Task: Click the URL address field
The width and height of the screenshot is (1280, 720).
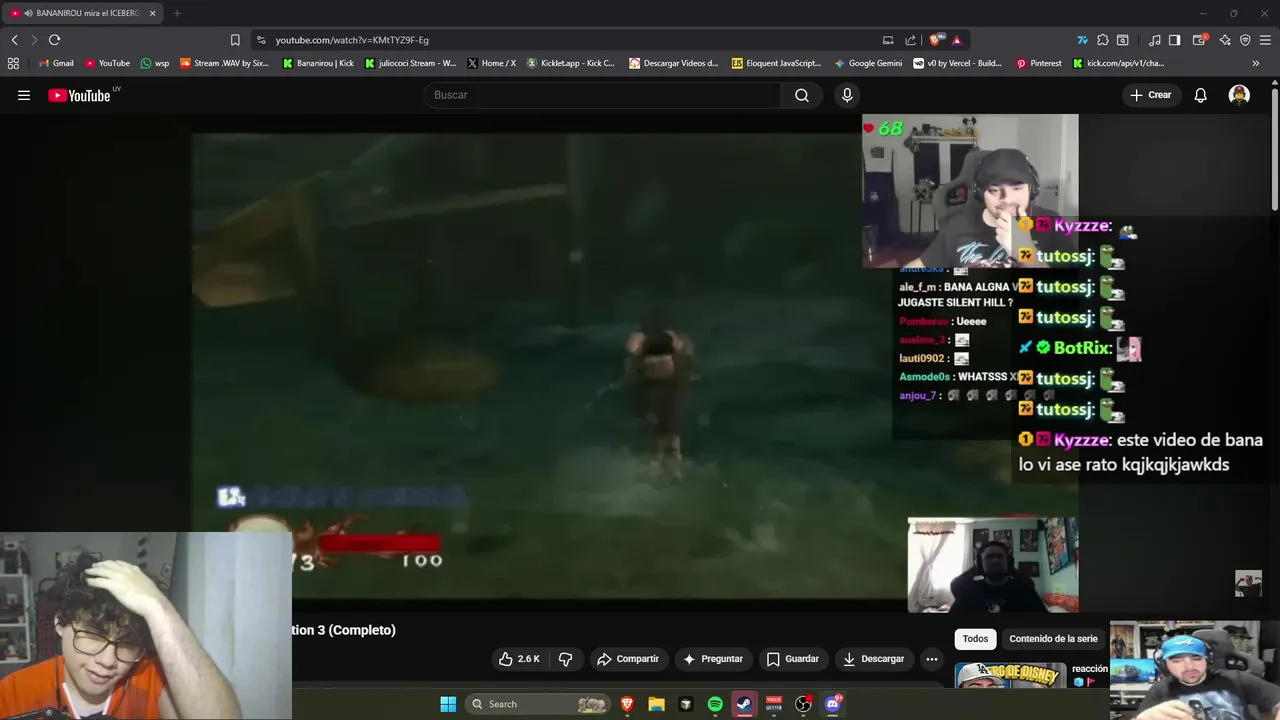Action: [570, 40]
